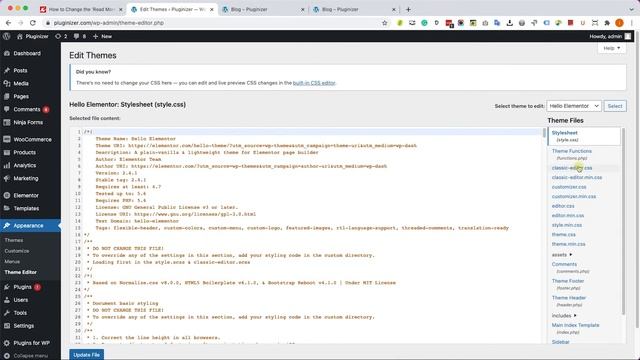Open the updates icon in admin bar

point(61,36)
